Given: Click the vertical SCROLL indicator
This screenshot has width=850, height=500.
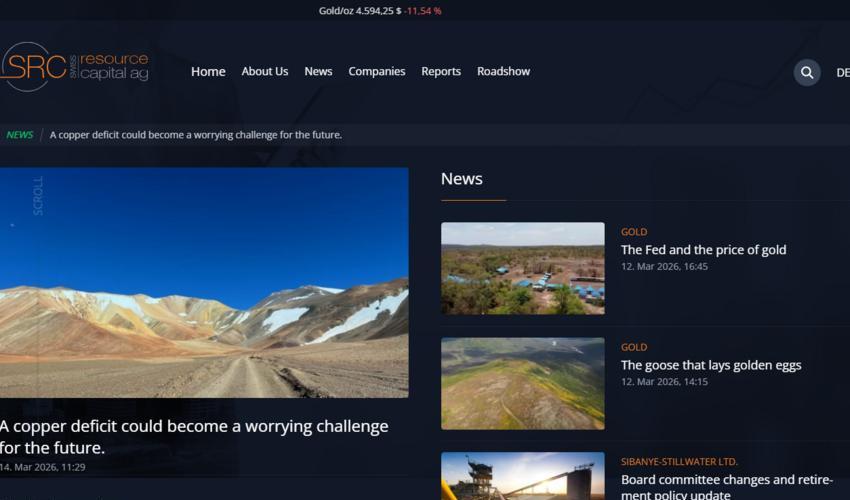Looking at the screenshot, I should pyautogui.click(x=38, y=196).
